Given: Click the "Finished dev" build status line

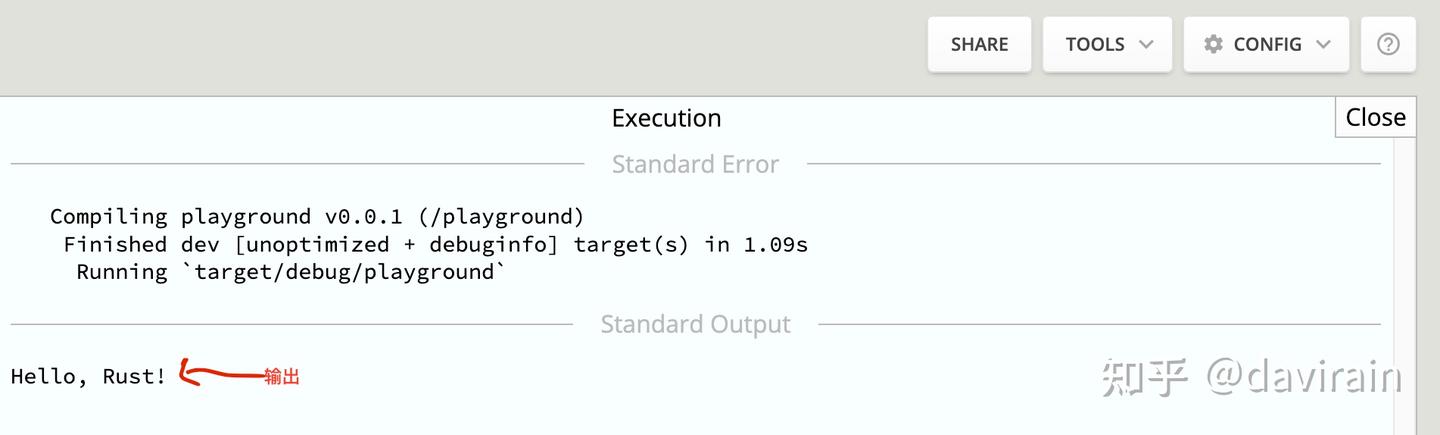Looking at the screenshot, I should [435, 244].
